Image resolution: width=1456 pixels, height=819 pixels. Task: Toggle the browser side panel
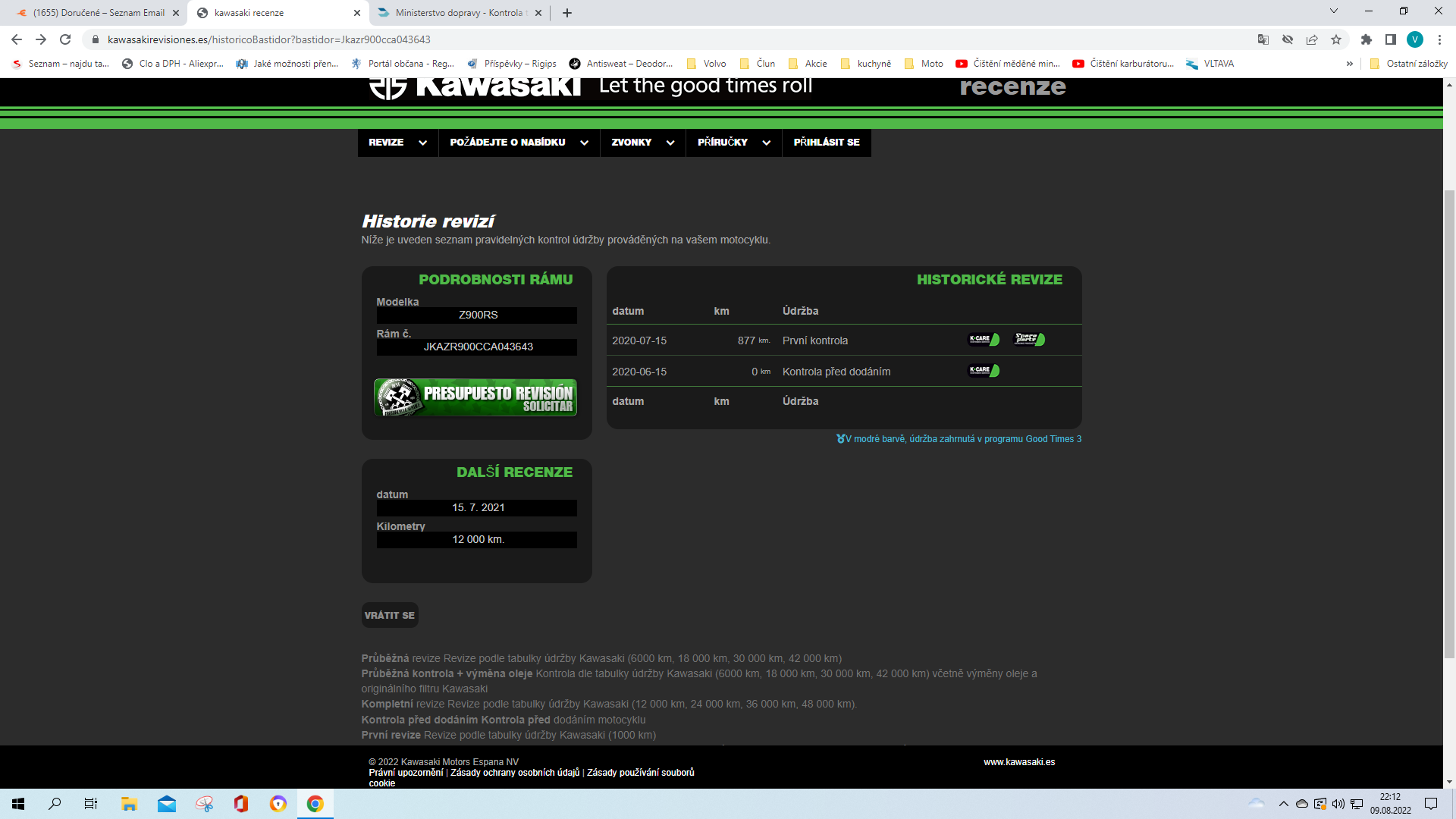[x=1391, y=39]
